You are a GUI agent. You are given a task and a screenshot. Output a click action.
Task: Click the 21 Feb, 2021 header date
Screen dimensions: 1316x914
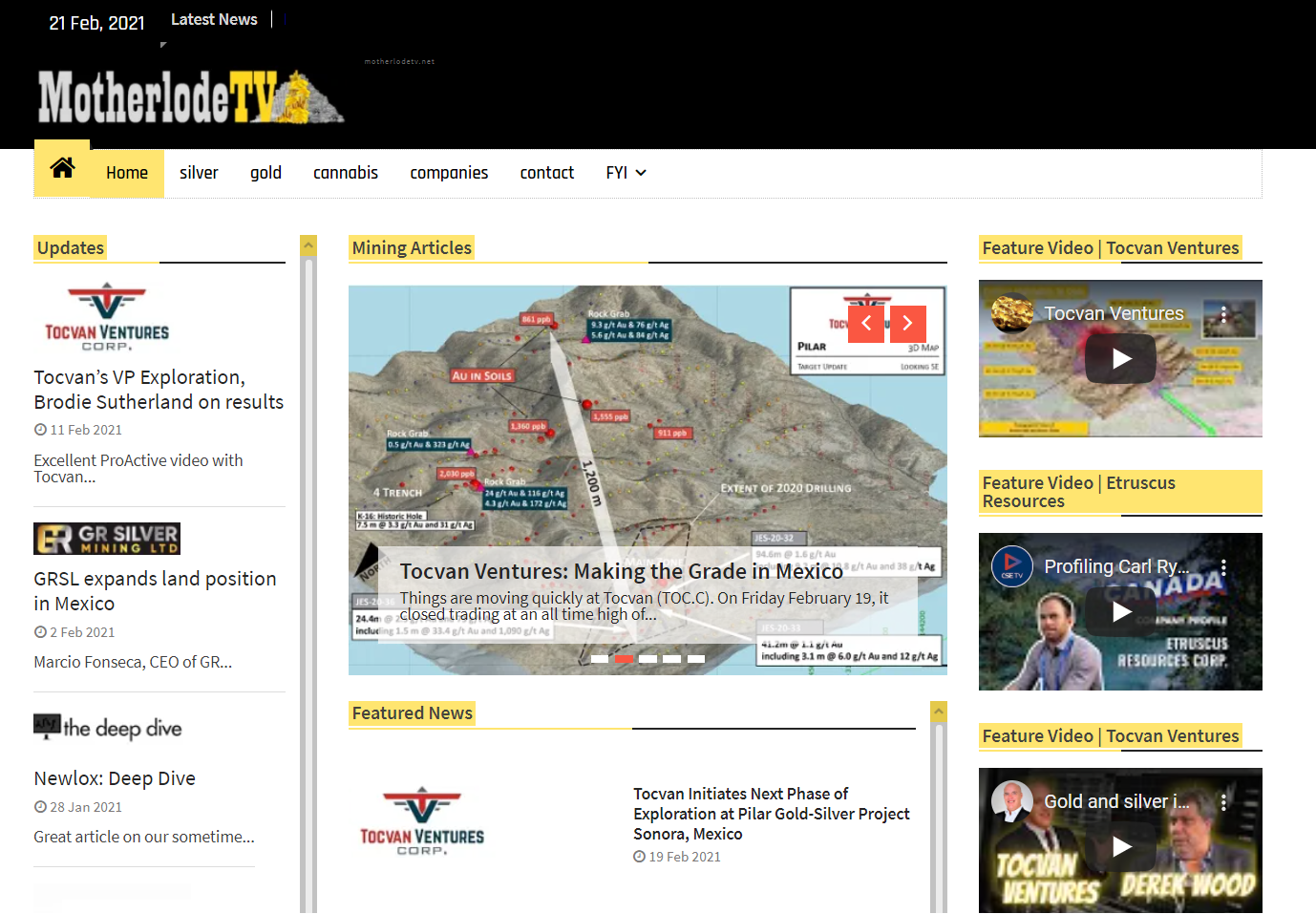coord(96,23)
